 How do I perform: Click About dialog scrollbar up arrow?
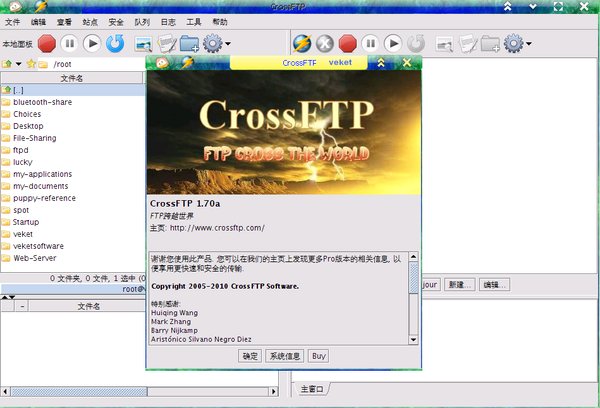point(413,256)
